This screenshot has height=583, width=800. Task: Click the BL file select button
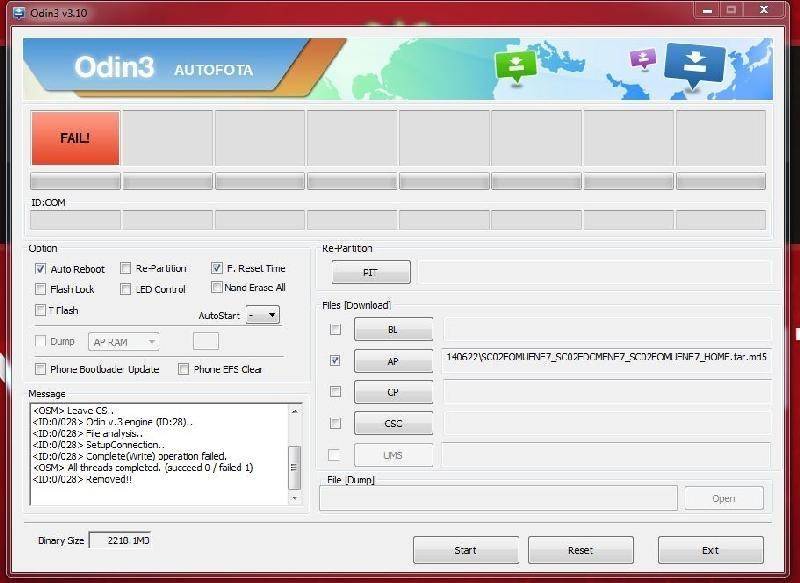coord(393,329)
